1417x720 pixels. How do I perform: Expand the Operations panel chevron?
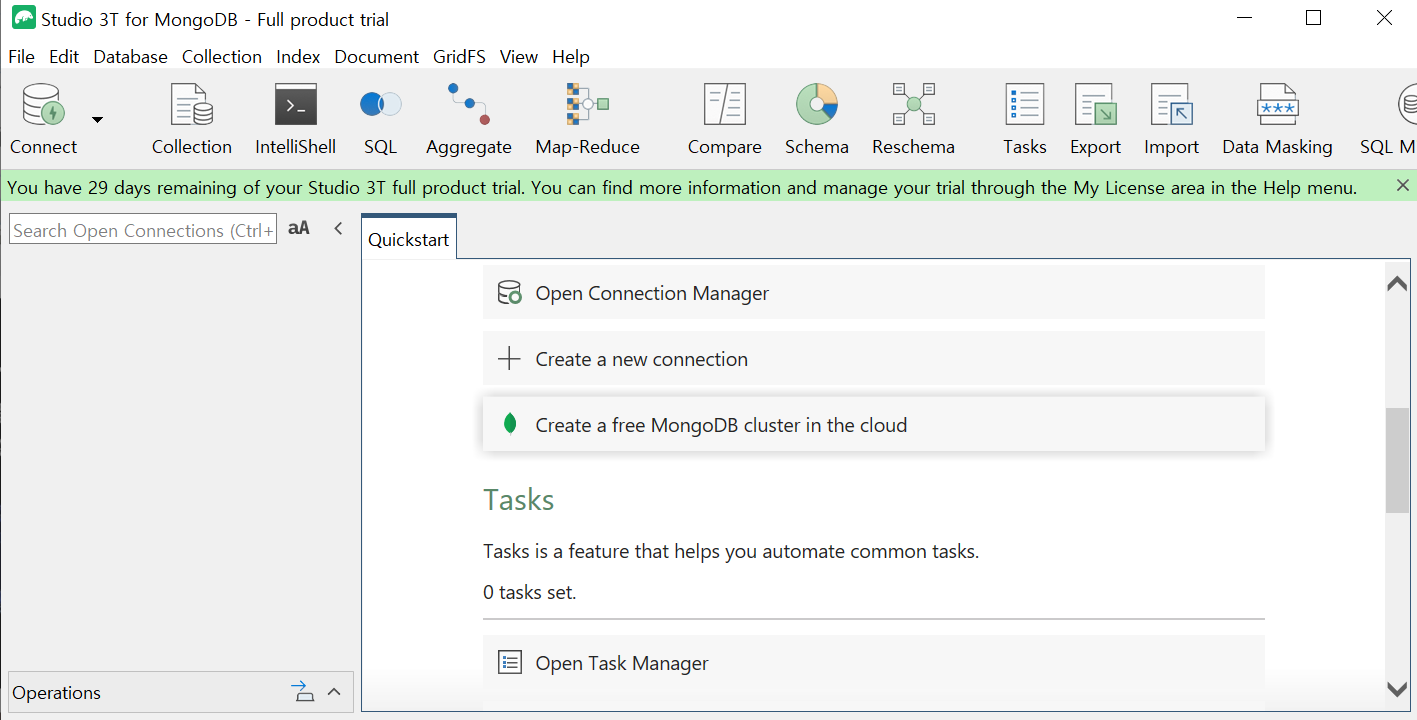[334, 692]
